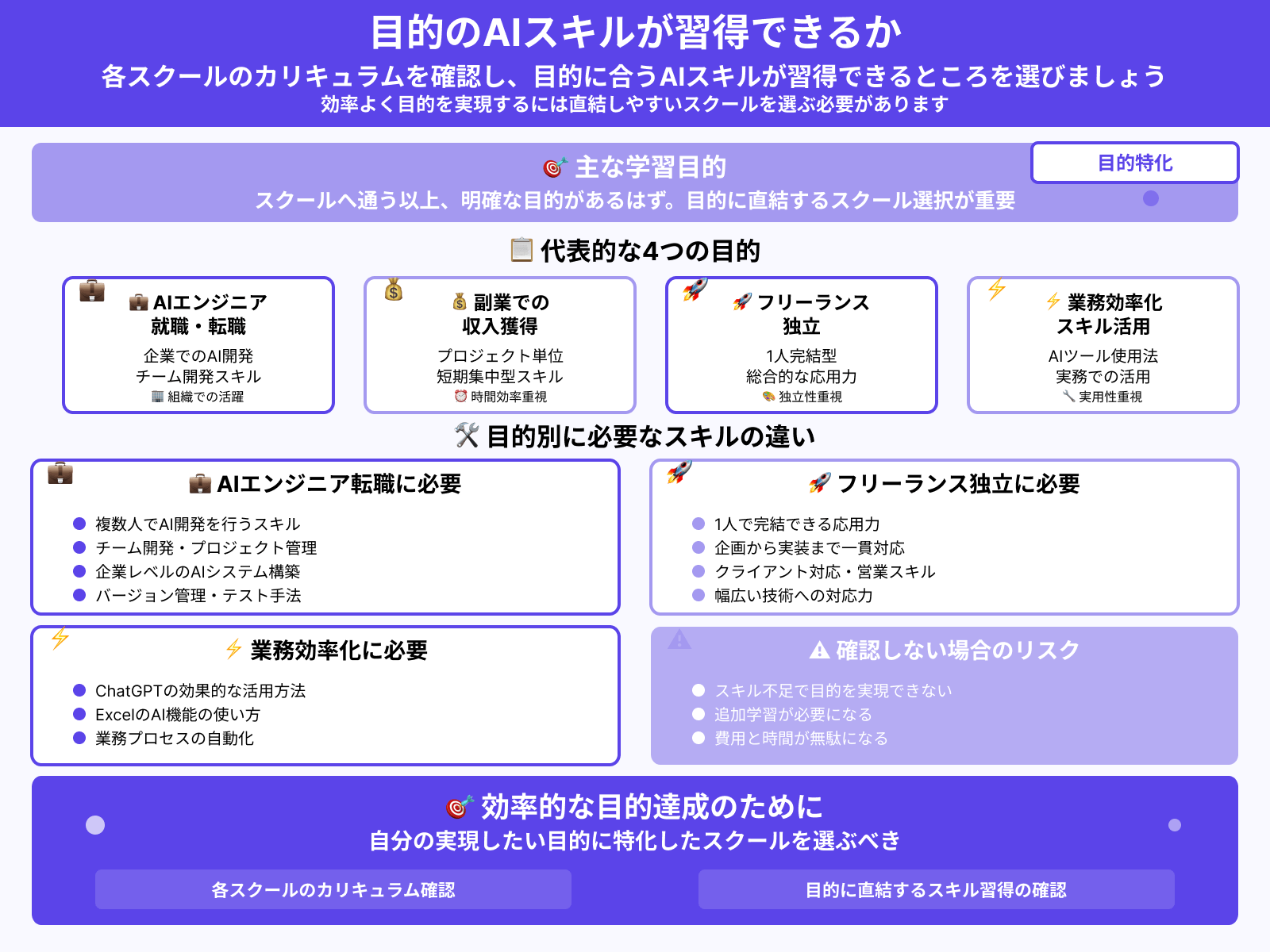Select the 企業でのAI開発 line on the AIエンジニア card
This screenshot has height=952, width=1270.
pos(198,355)
